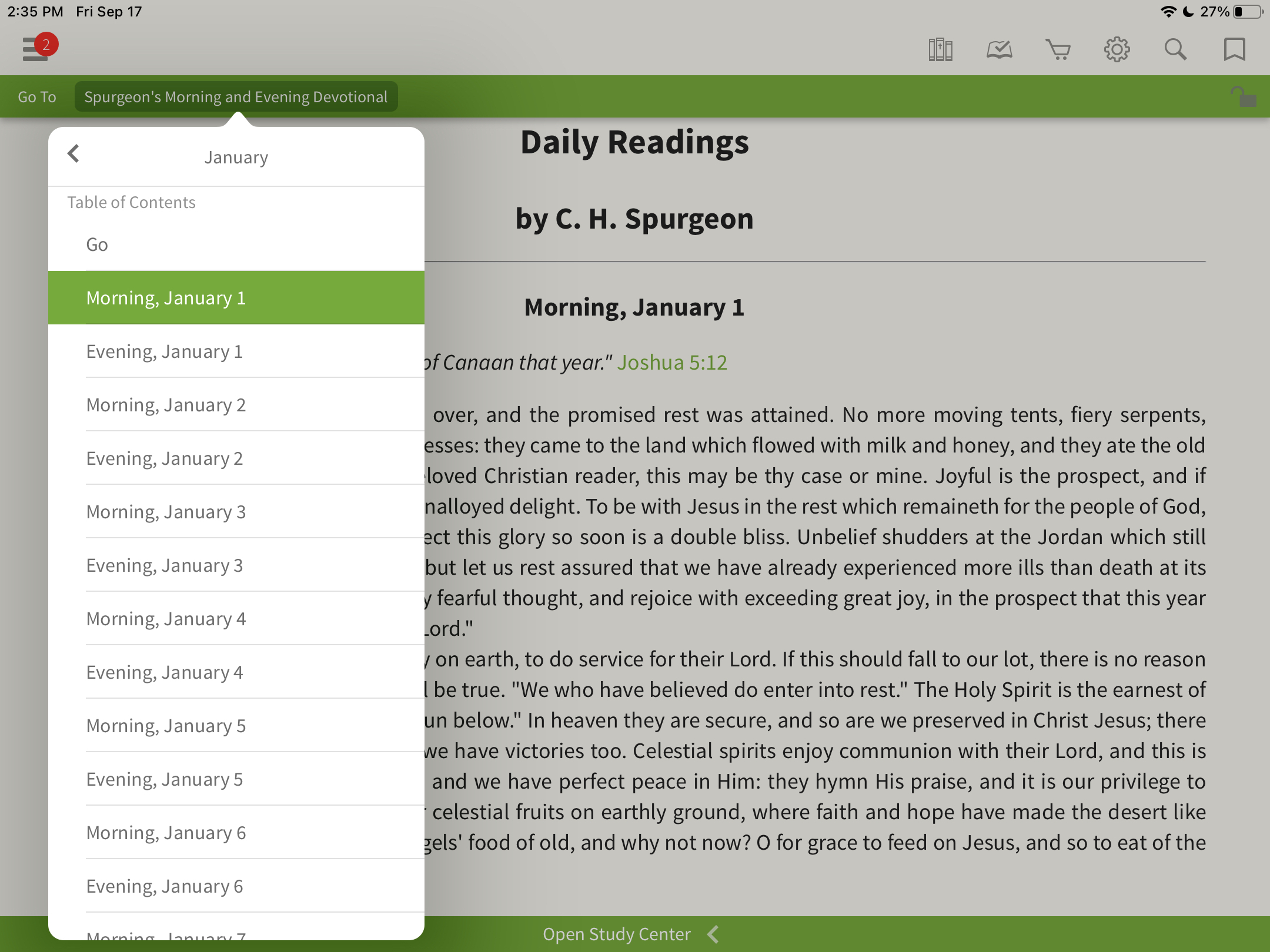This screenshot has width=1270, height=952.
Task: Select Morning, January 6 entry
Action: pos(236,833)
